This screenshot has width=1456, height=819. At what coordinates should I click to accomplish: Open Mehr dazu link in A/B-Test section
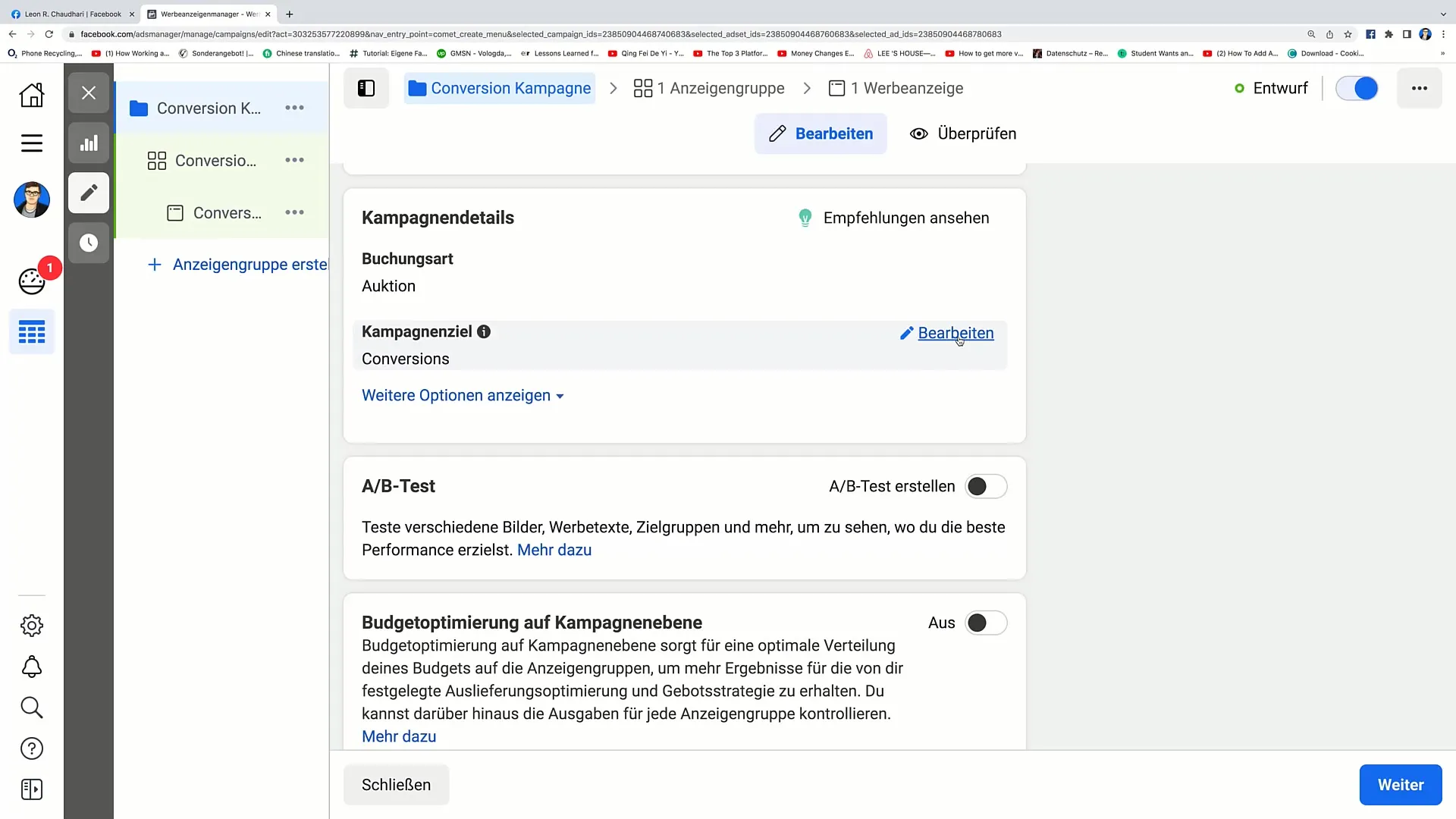point(554,550)
